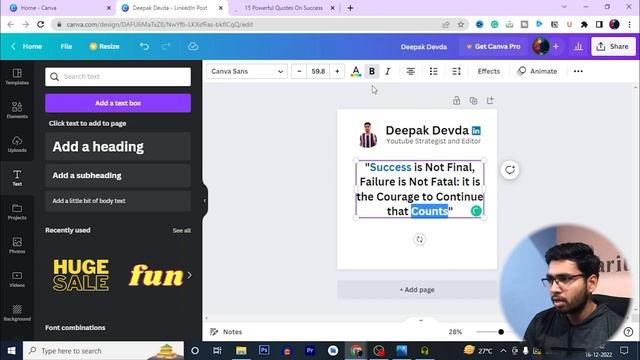Switch to the Home - Canva browser tab
The image size is (640, 360).
coord(59,8)
